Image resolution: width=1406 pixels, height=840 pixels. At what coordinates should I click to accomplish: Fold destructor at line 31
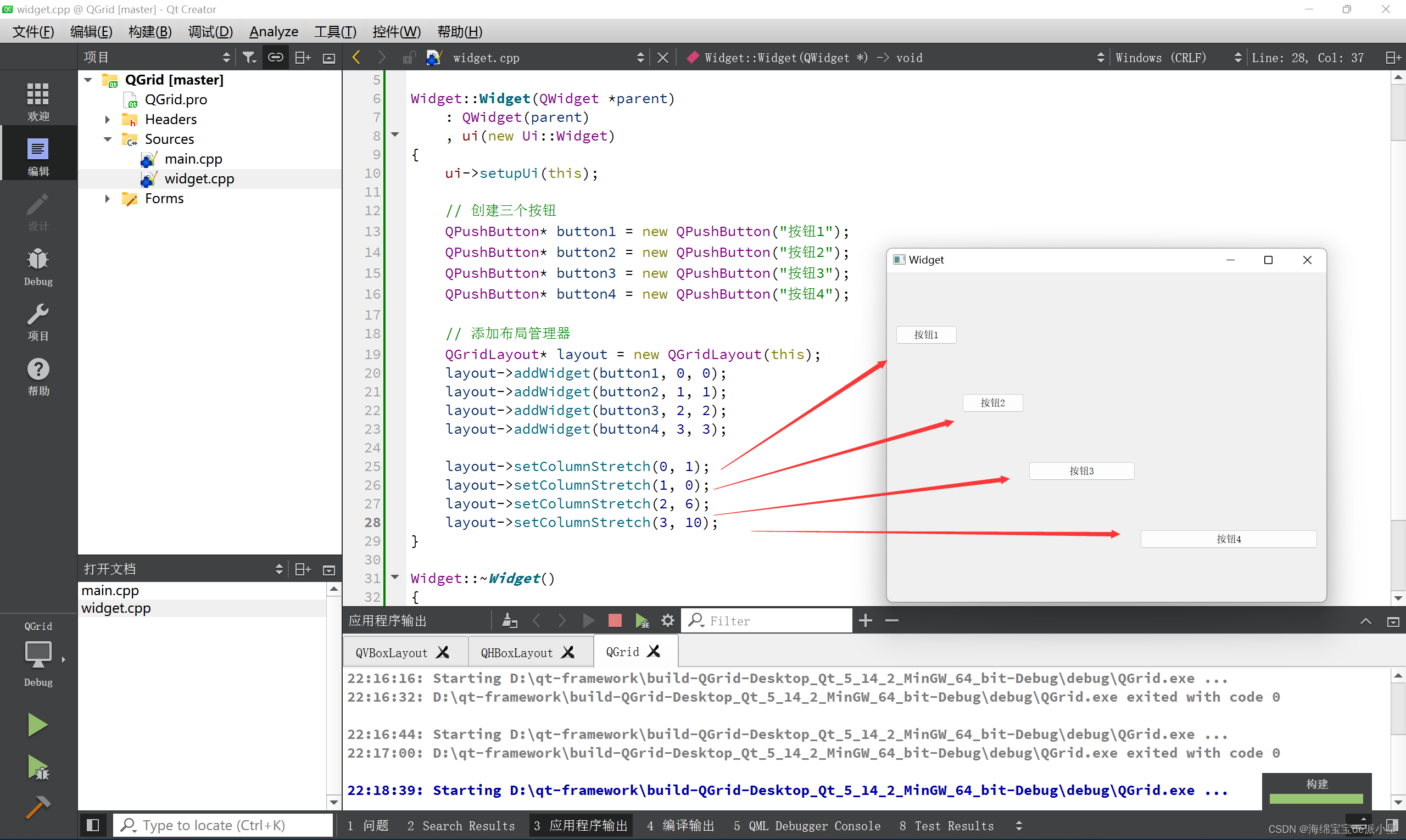(395, 578)
